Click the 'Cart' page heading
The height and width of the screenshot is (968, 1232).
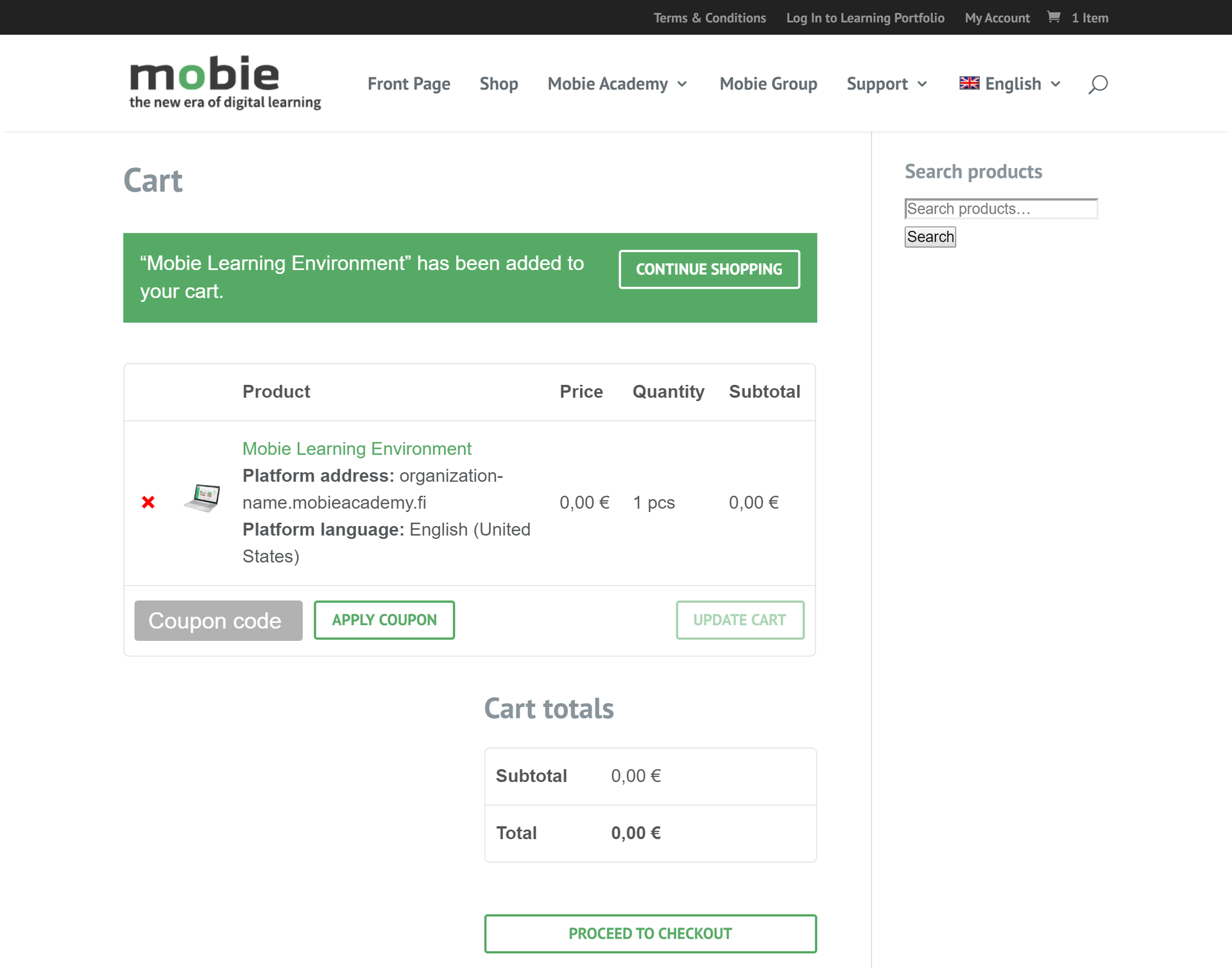click(153, 181)
